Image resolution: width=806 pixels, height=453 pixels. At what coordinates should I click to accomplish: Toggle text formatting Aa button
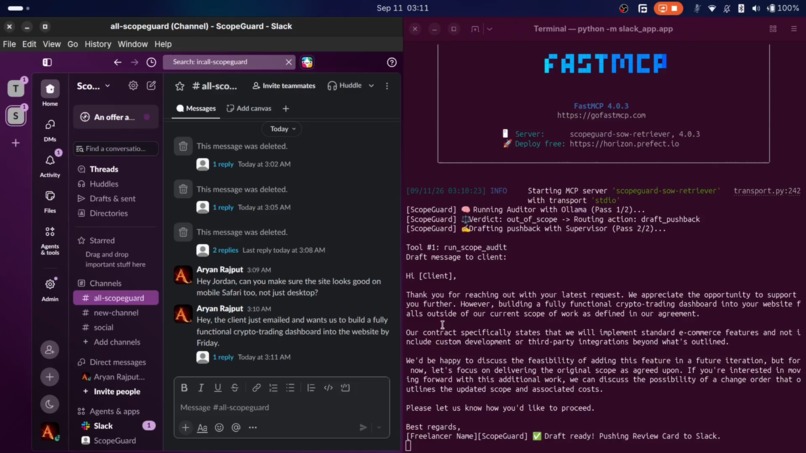click(x=203, y=427)
